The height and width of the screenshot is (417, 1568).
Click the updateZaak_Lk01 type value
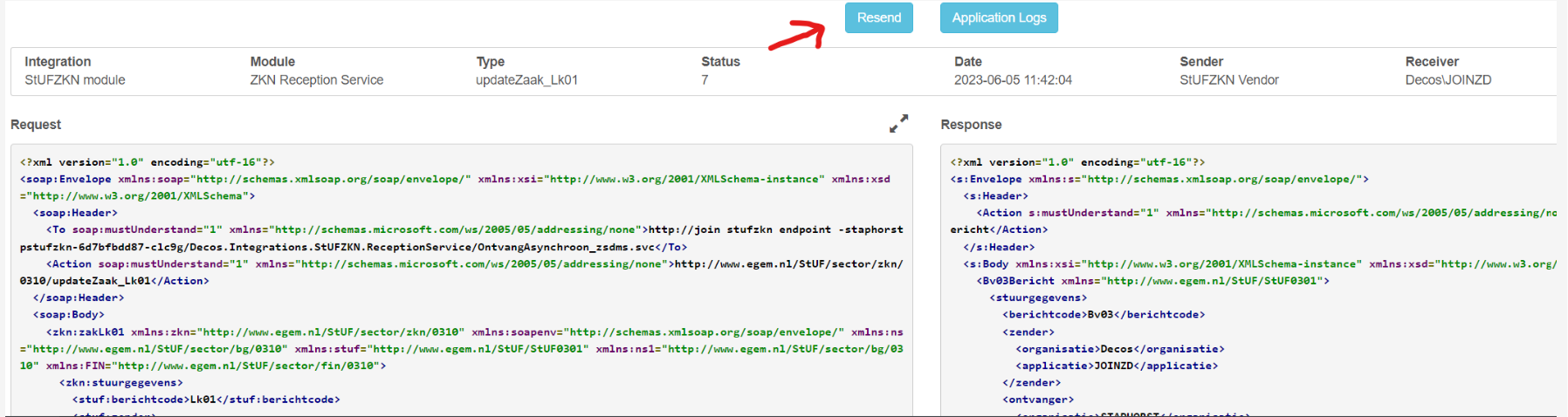(x=526, y=80)
